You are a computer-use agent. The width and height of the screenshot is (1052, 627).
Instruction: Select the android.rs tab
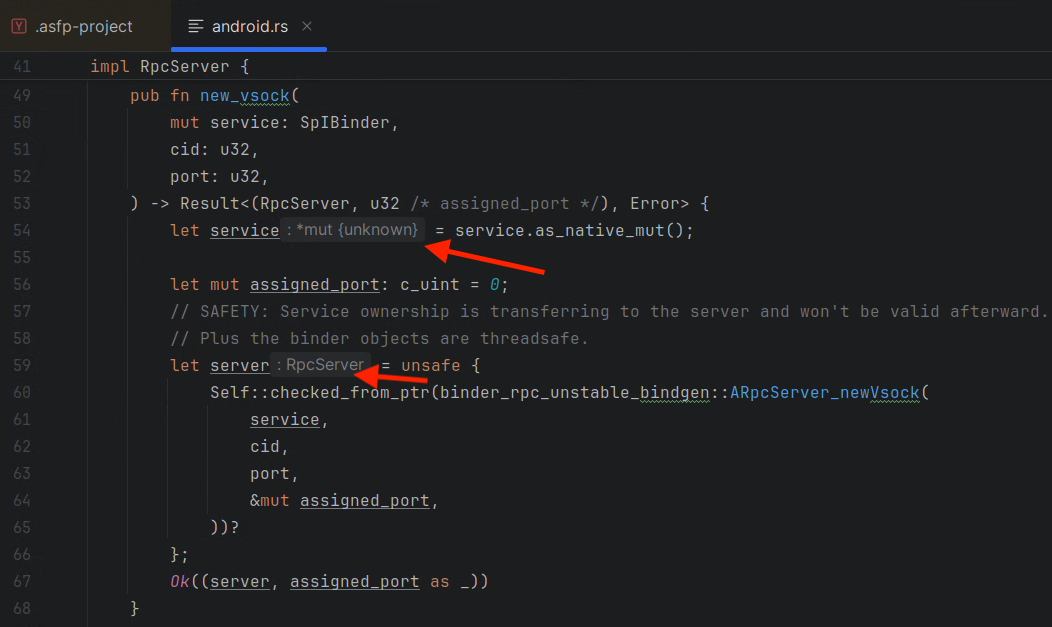click(x=248, y=26)
